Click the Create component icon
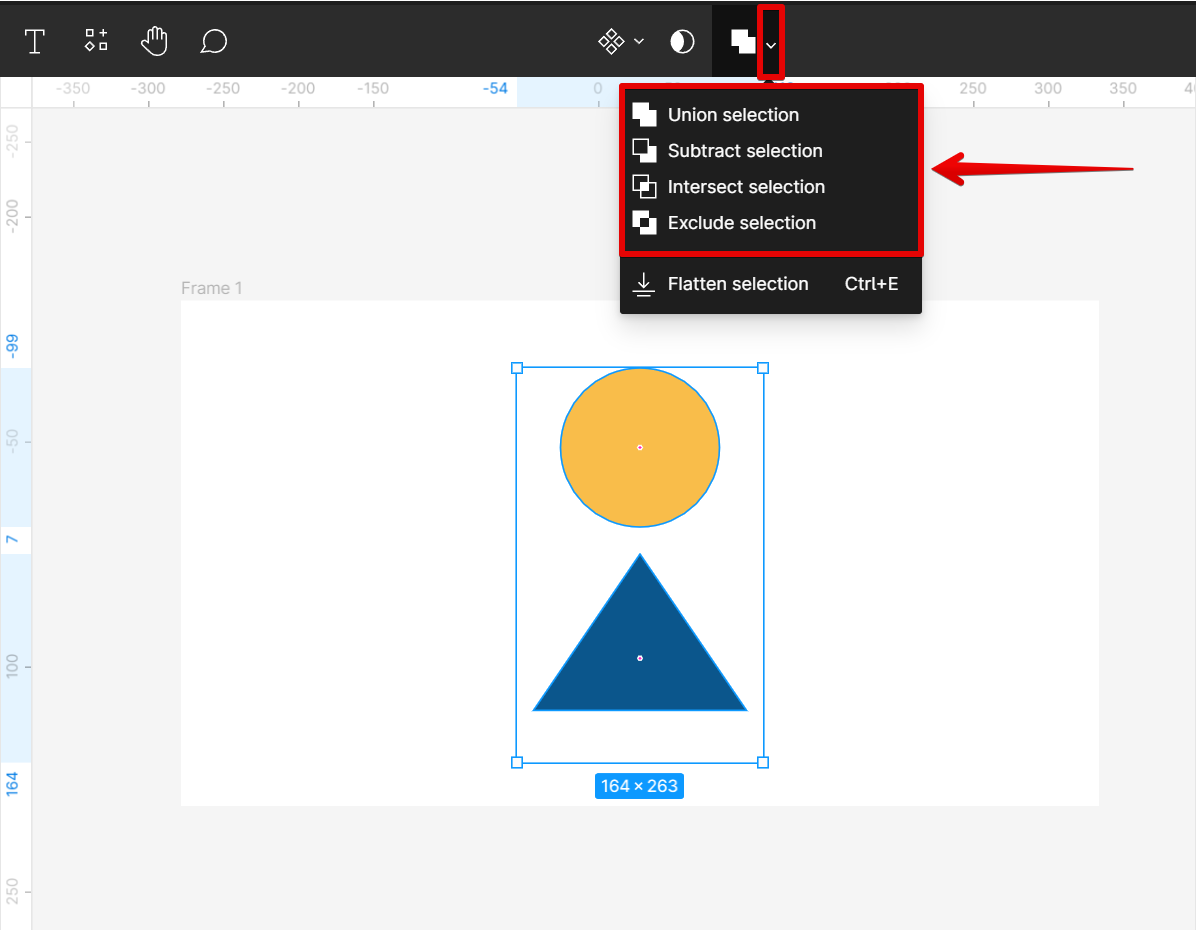The image size is (1196, 930). tap(610, 41)
